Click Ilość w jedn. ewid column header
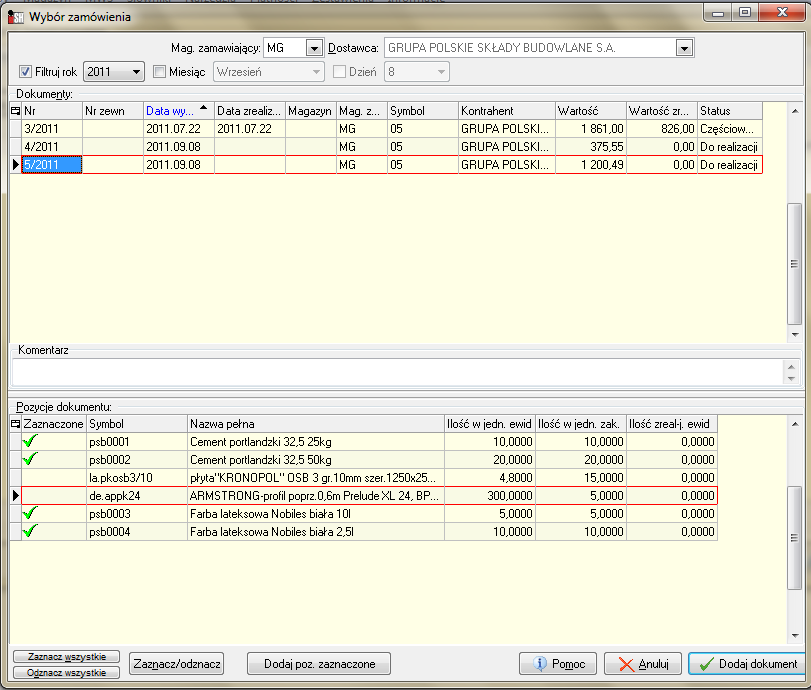811x690 pixels. 490,424
